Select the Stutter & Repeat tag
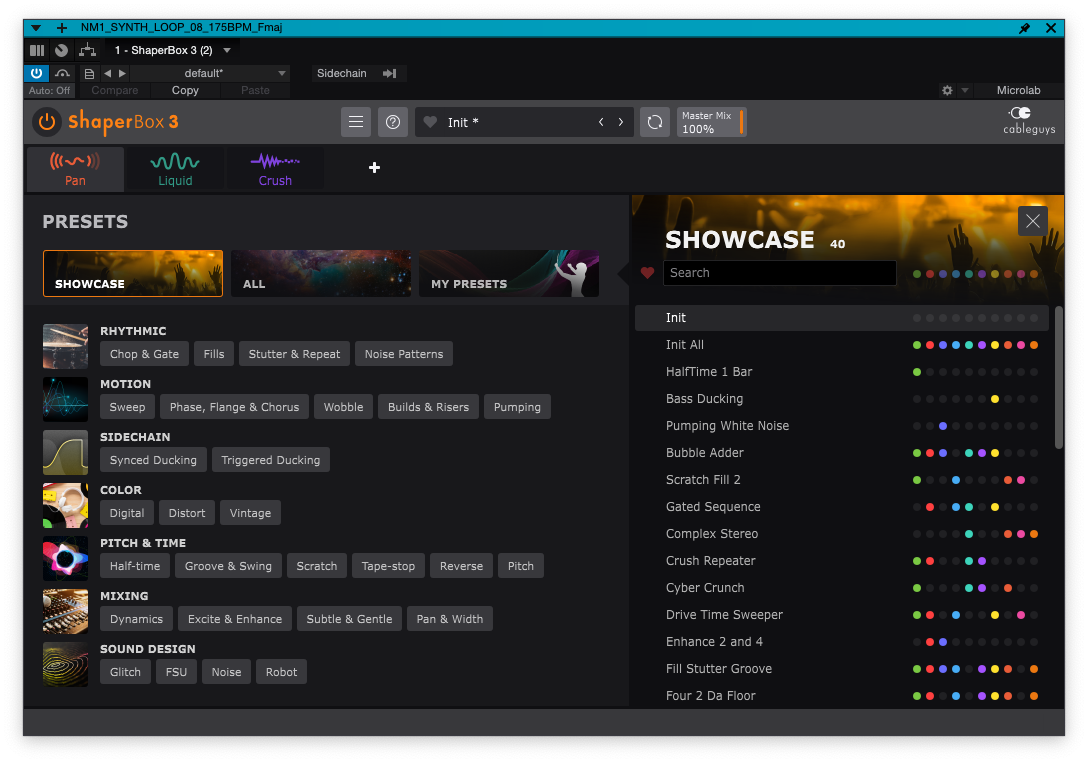Image resolution: width=1088 pixels, height=763 pixels. pos(294,354)
